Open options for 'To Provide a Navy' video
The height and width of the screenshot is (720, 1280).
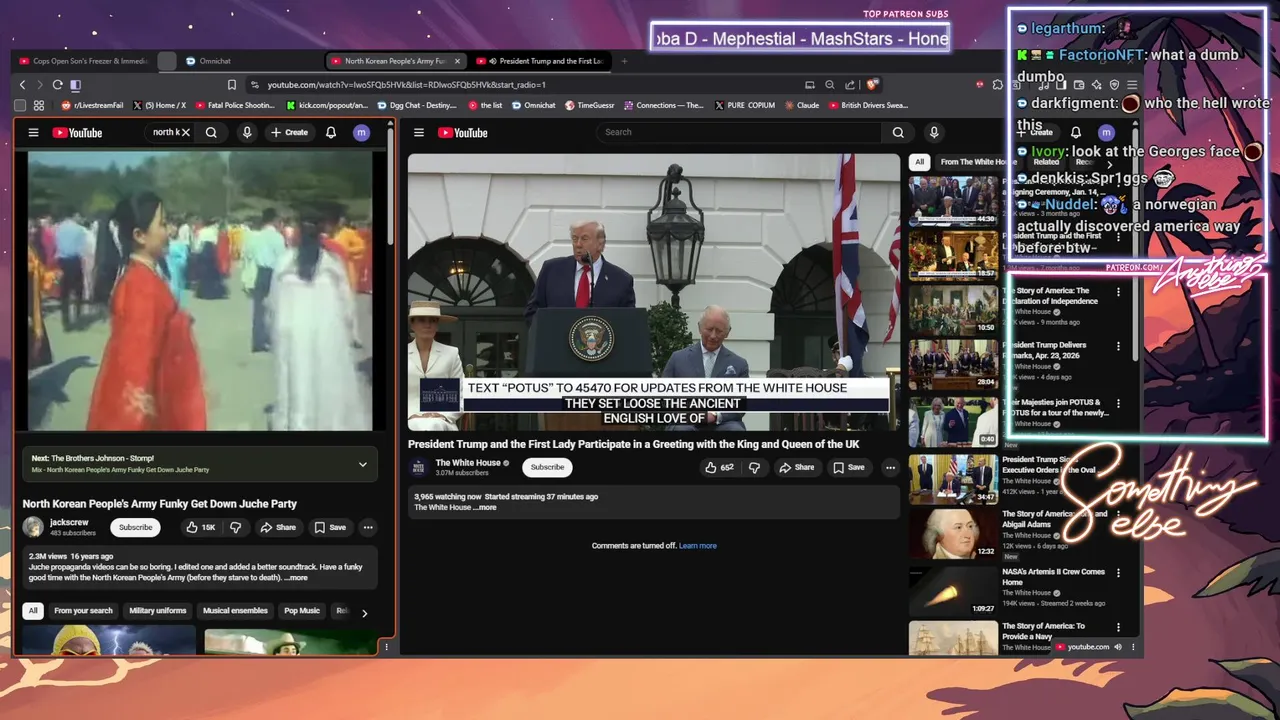pyautogui.click(x=1118, y=628)
